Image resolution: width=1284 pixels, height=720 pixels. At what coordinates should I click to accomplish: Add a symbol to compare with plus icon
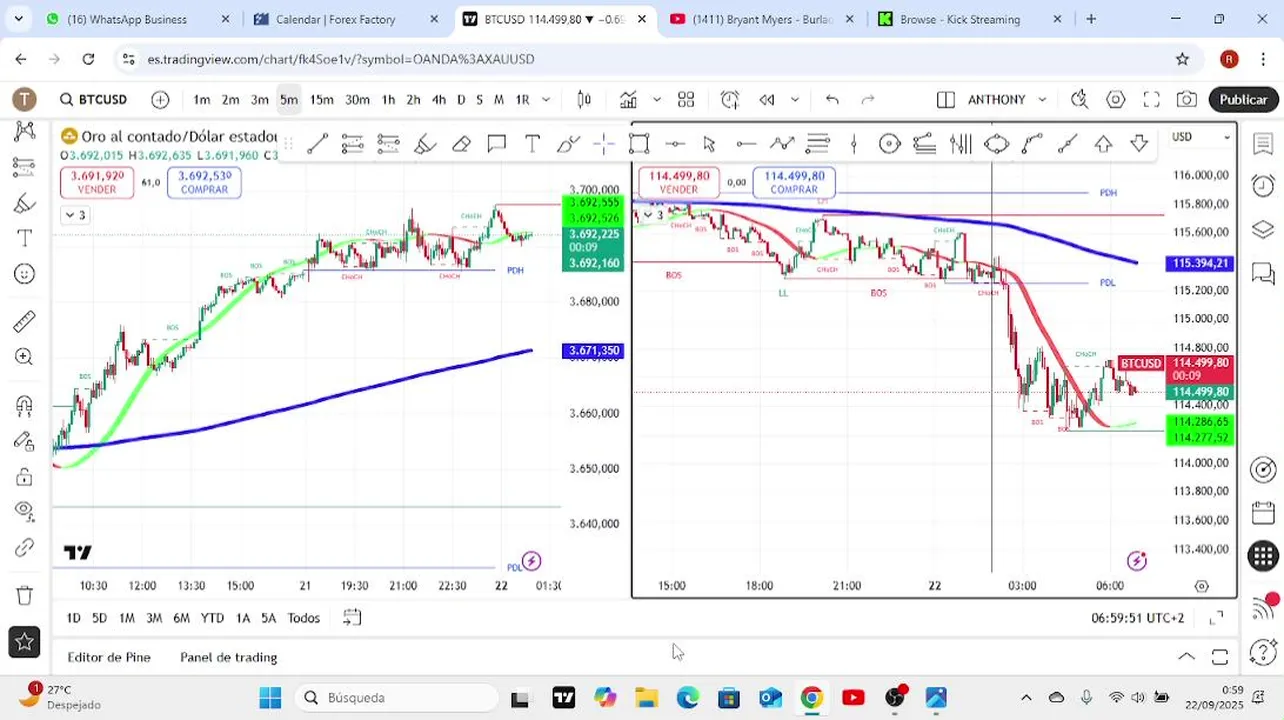click(x=160, y=99)
